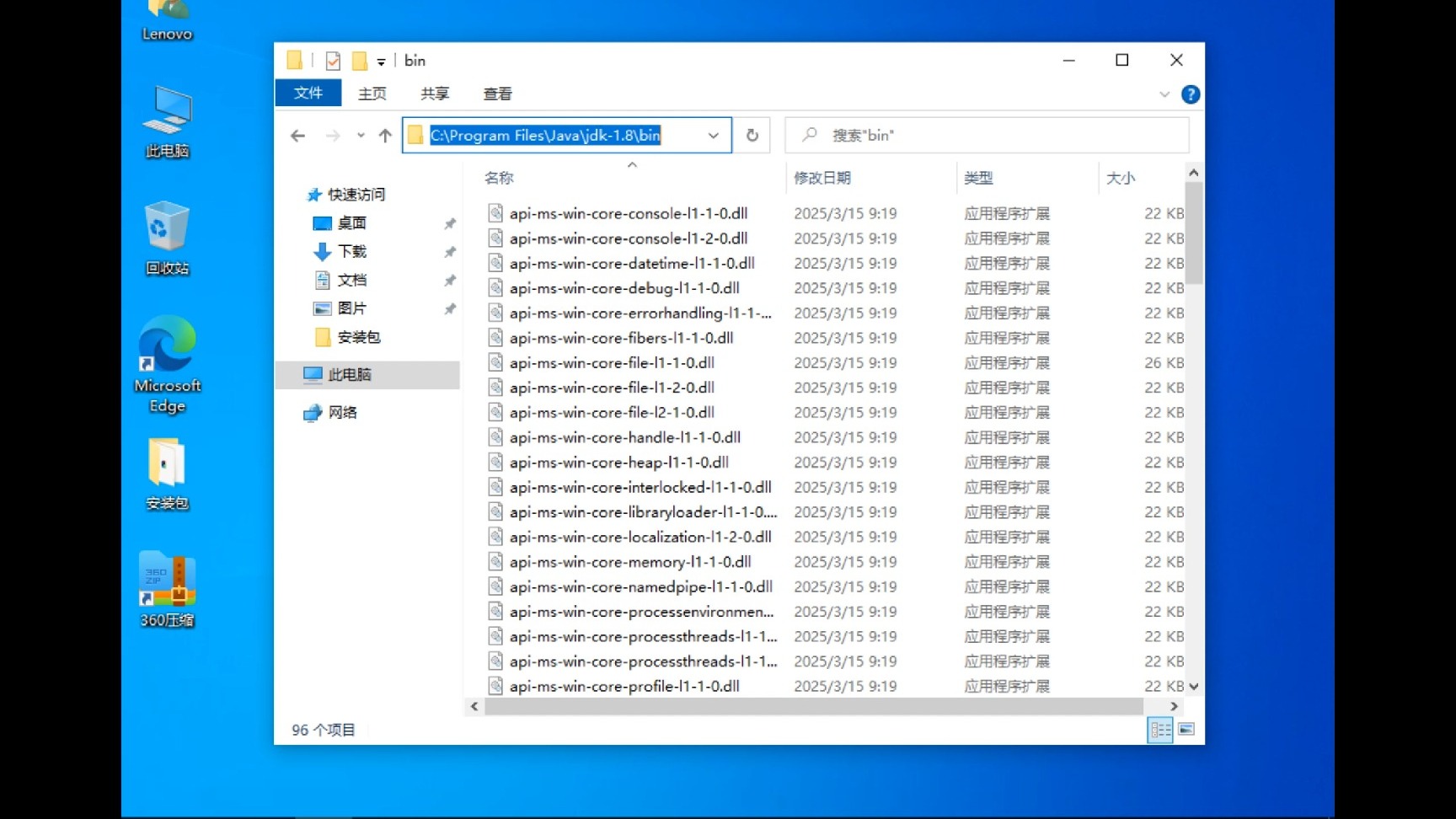Click the Lenovo desktop icon
1456x819 pixels.
(x=167, y=21)
